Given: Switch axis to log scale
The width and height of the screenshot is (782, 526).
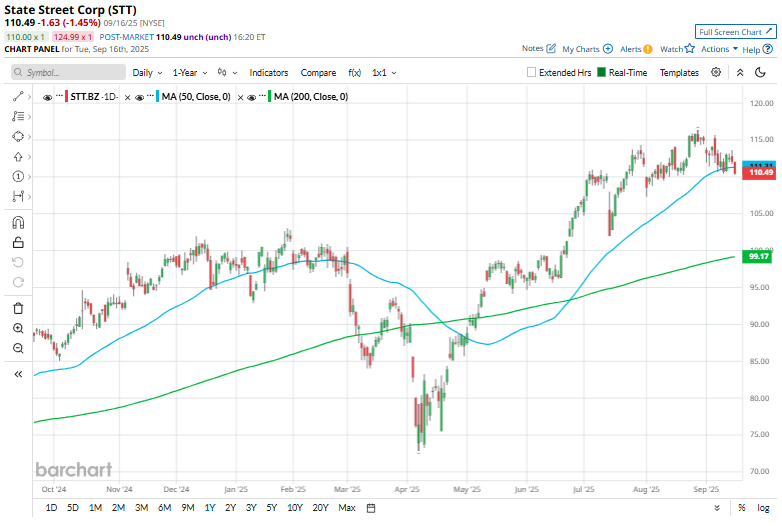Looking at the screenshot, I should click(x=763, y=508).
